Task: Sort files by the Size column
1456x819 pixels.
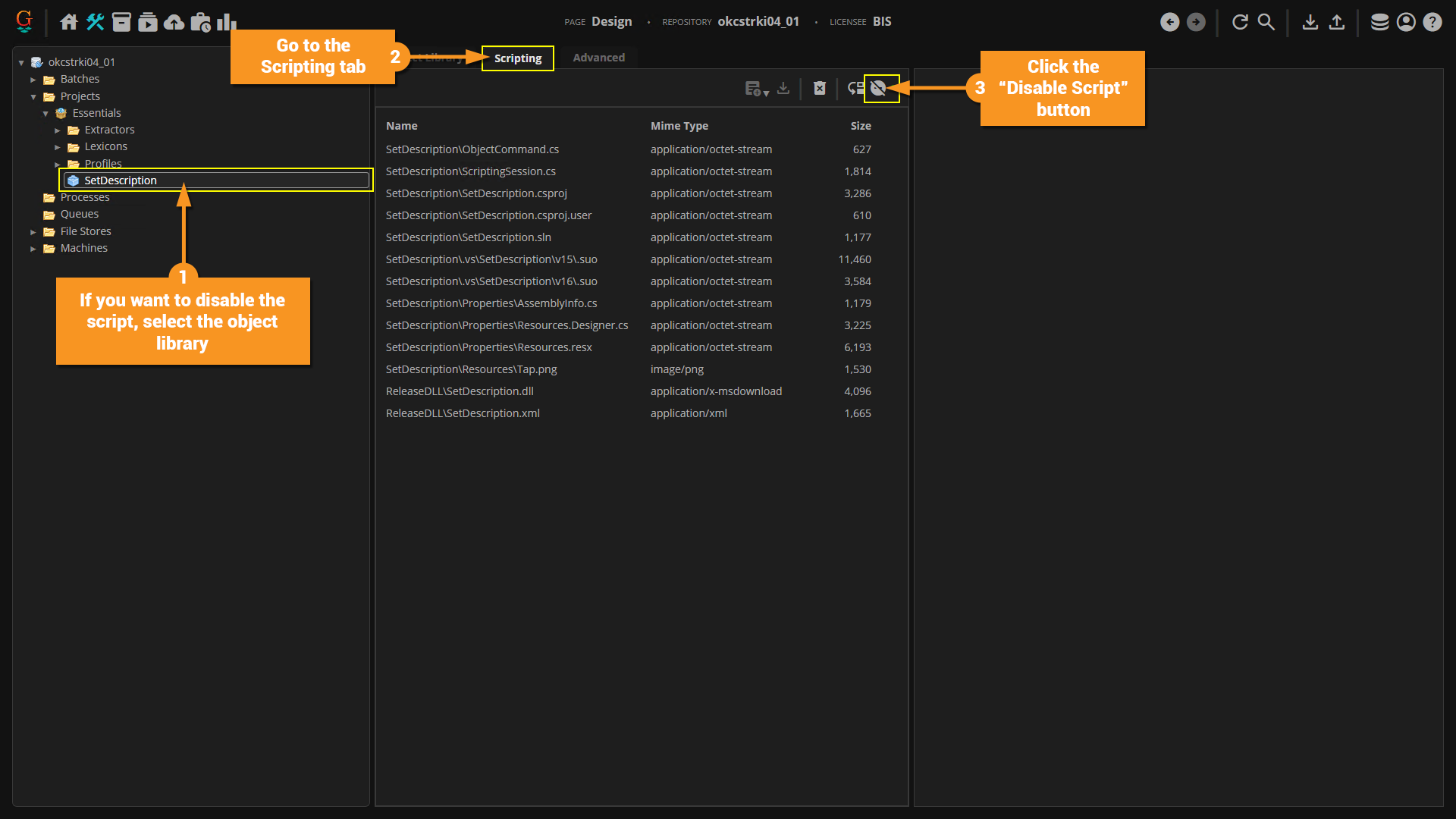Action: pos(861,126)
